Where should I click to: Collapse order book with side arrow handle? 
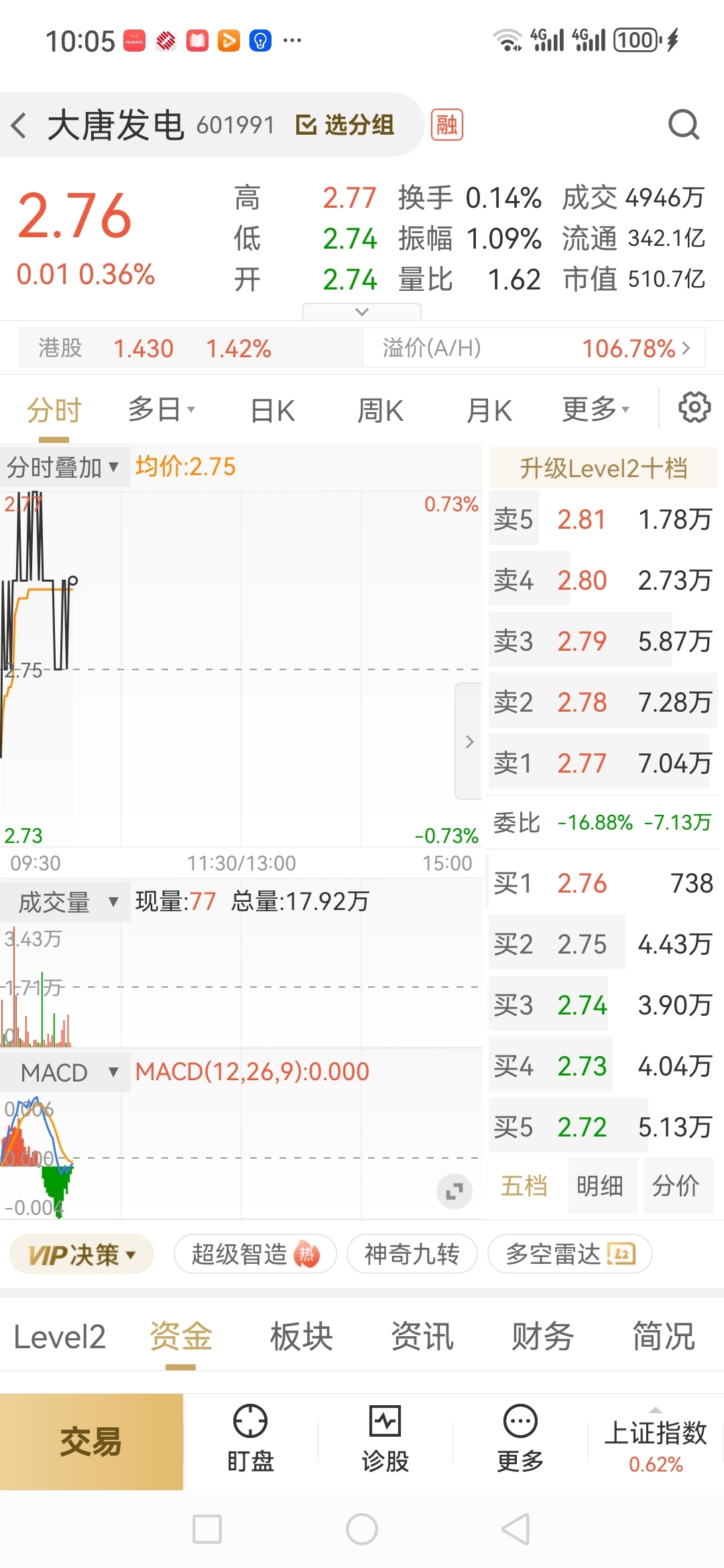469,741
